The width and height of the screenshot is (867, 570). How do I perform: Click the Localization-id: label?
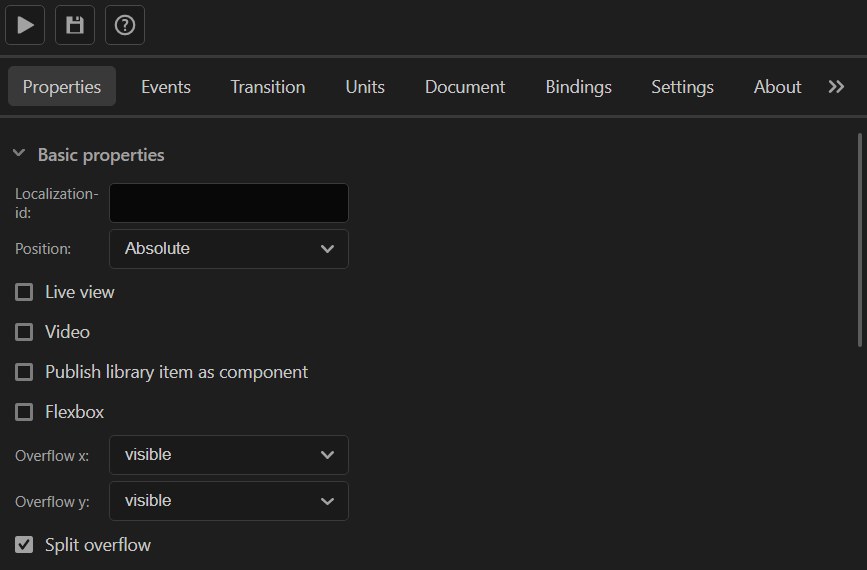(x=56, y=203)
